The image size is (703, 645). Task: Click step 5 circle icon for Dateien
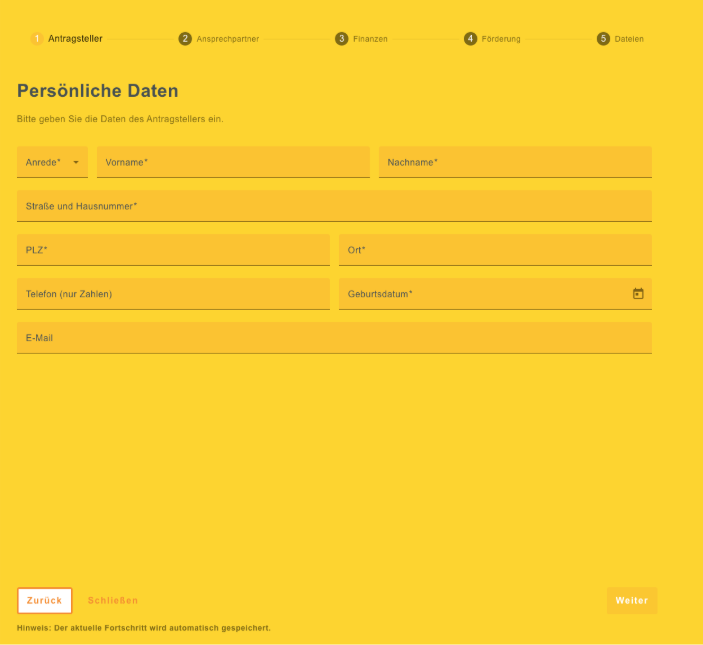603,39
